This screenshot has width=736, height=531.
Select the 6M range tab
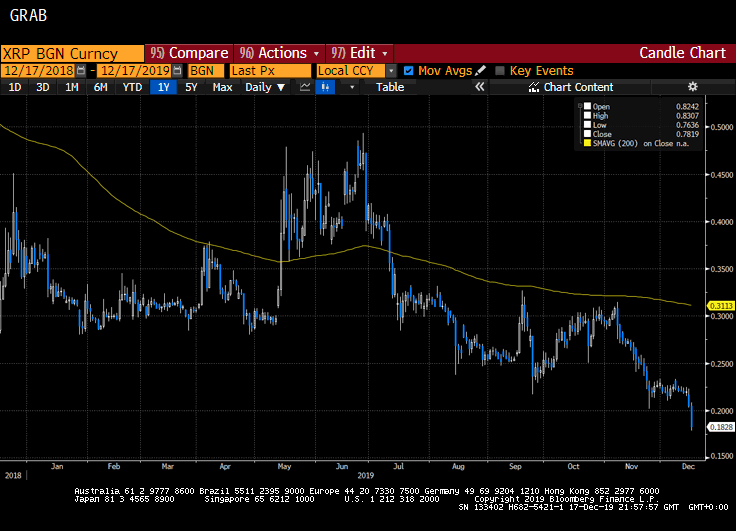coord(100,87)
